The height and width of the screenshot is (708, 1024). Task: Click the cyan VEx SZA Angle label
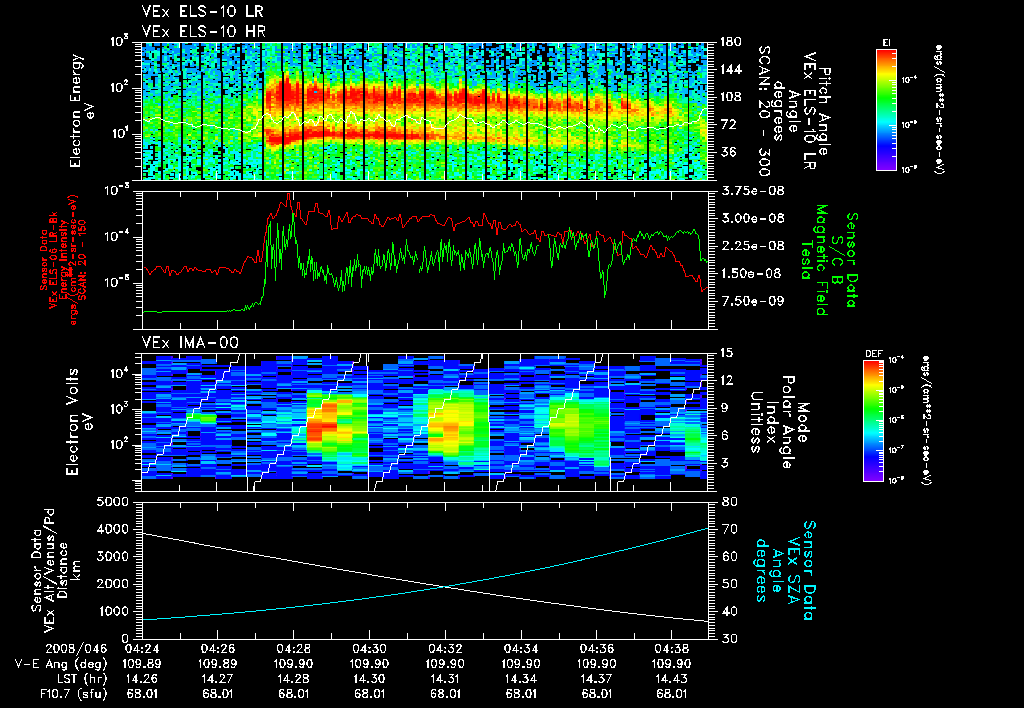coord(784,570)
